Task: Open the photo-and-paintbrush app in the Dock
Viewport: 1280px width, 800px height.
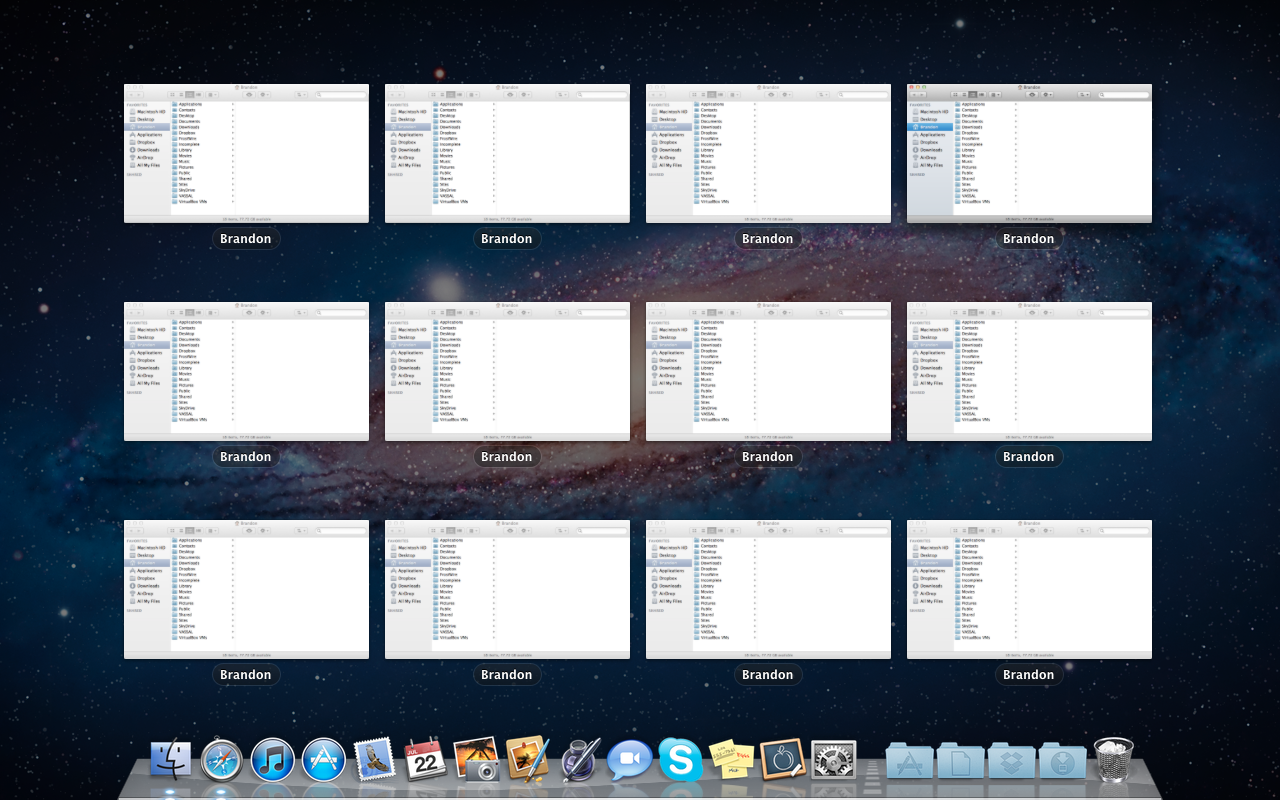Action: (527, 761)
